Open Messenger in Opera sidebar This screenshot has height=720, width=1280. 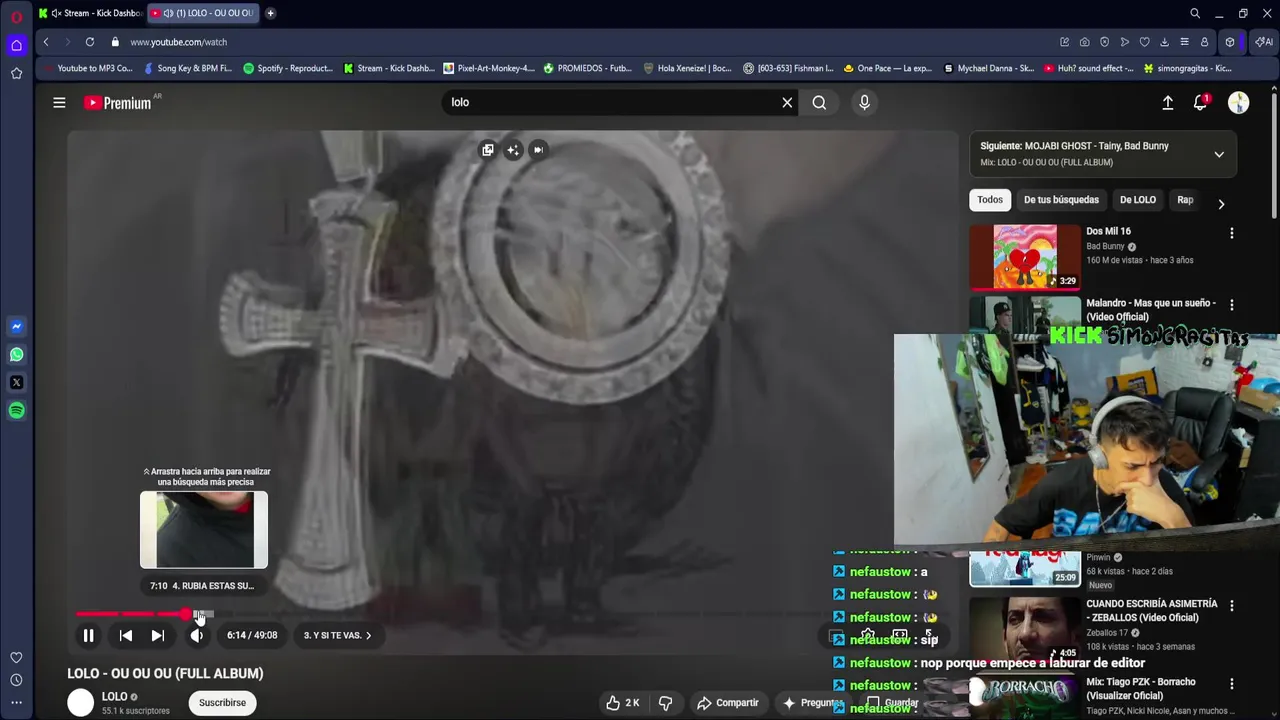16,327
